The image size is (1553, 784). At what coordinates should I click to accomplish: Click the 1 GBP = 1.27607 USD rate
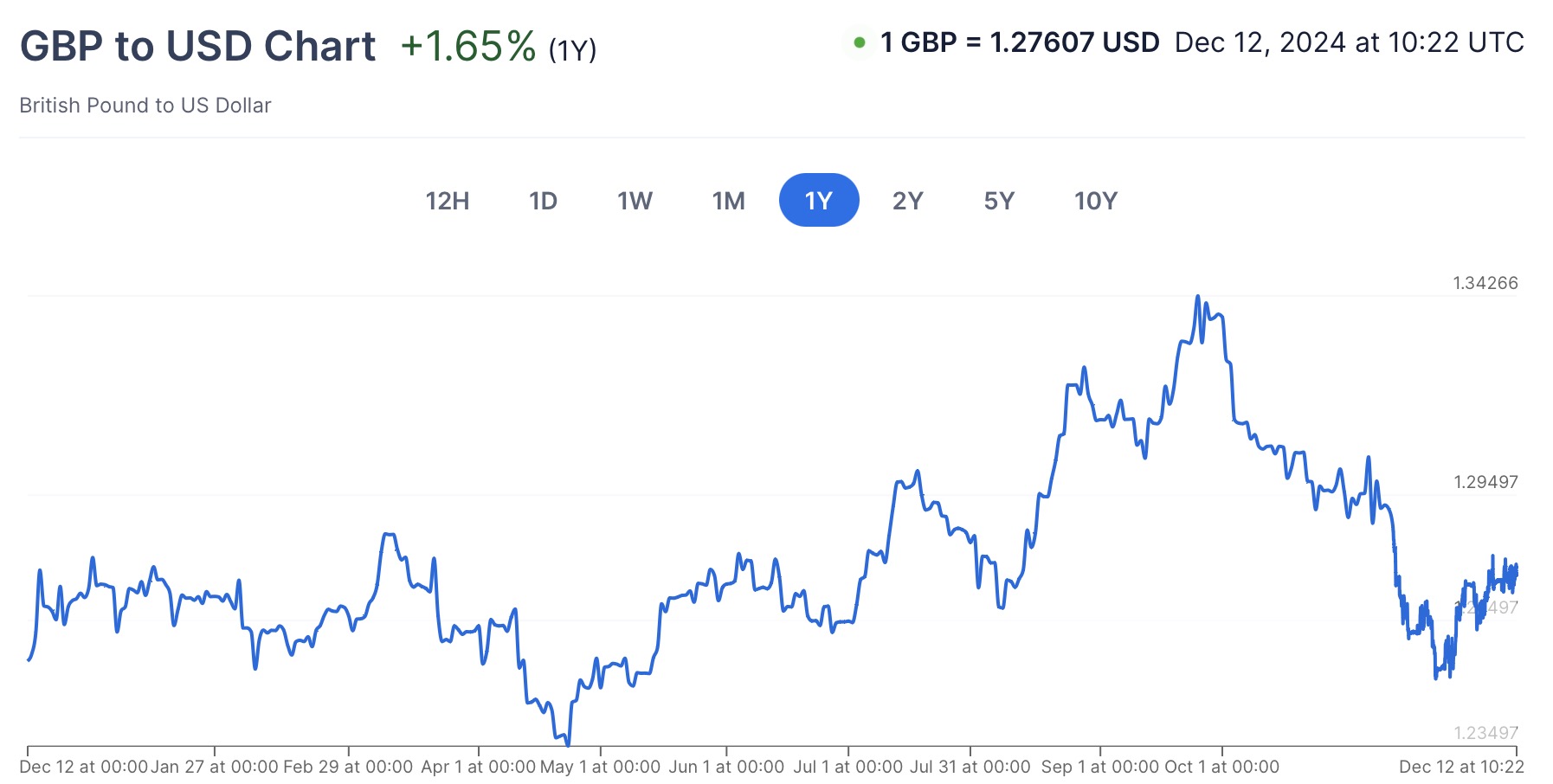click(1020, 42)
